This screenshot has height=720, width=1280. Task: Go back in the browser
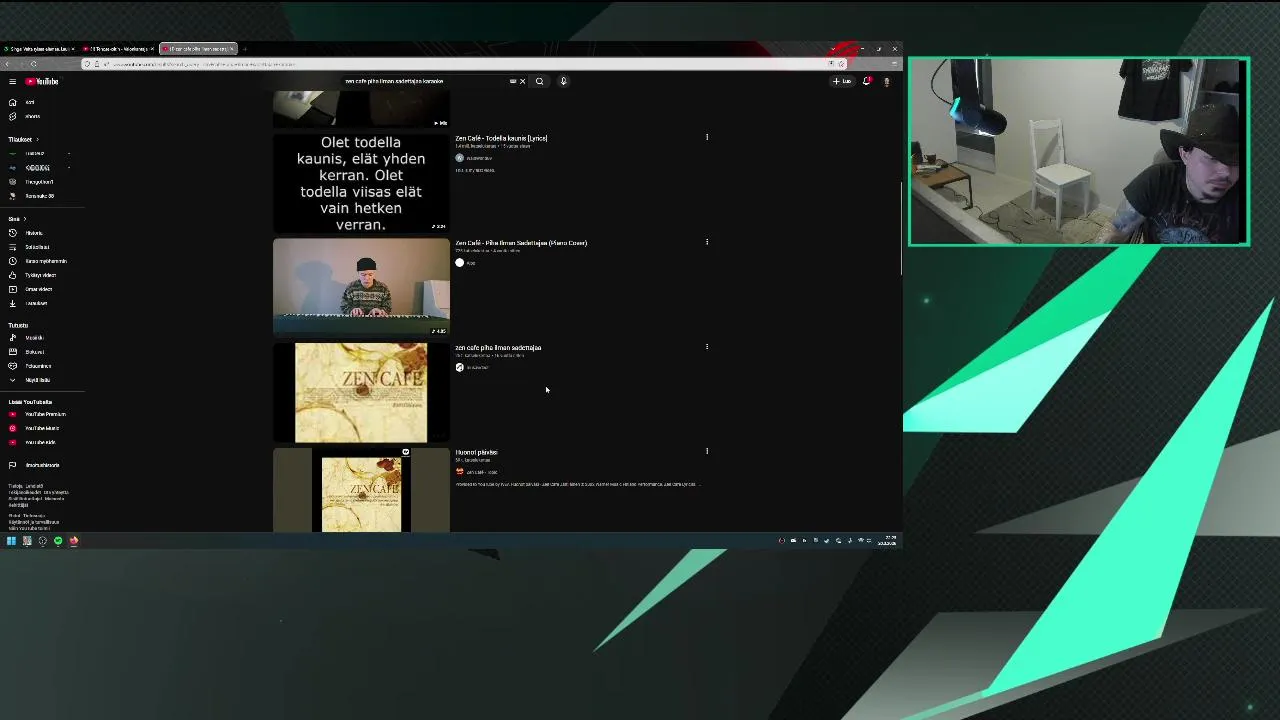[x=7, y=64]
